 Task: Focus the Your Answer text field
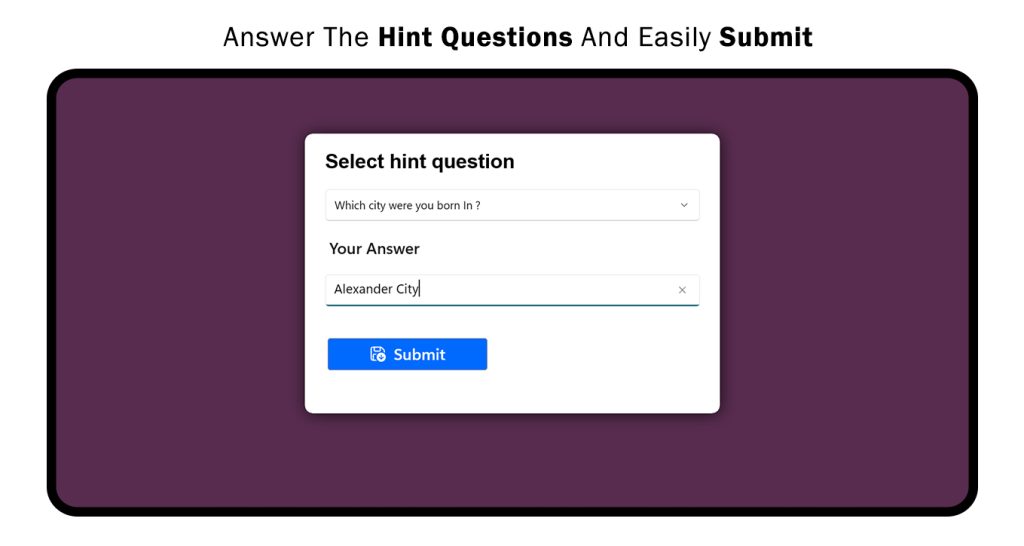click(x=540, y=290)
